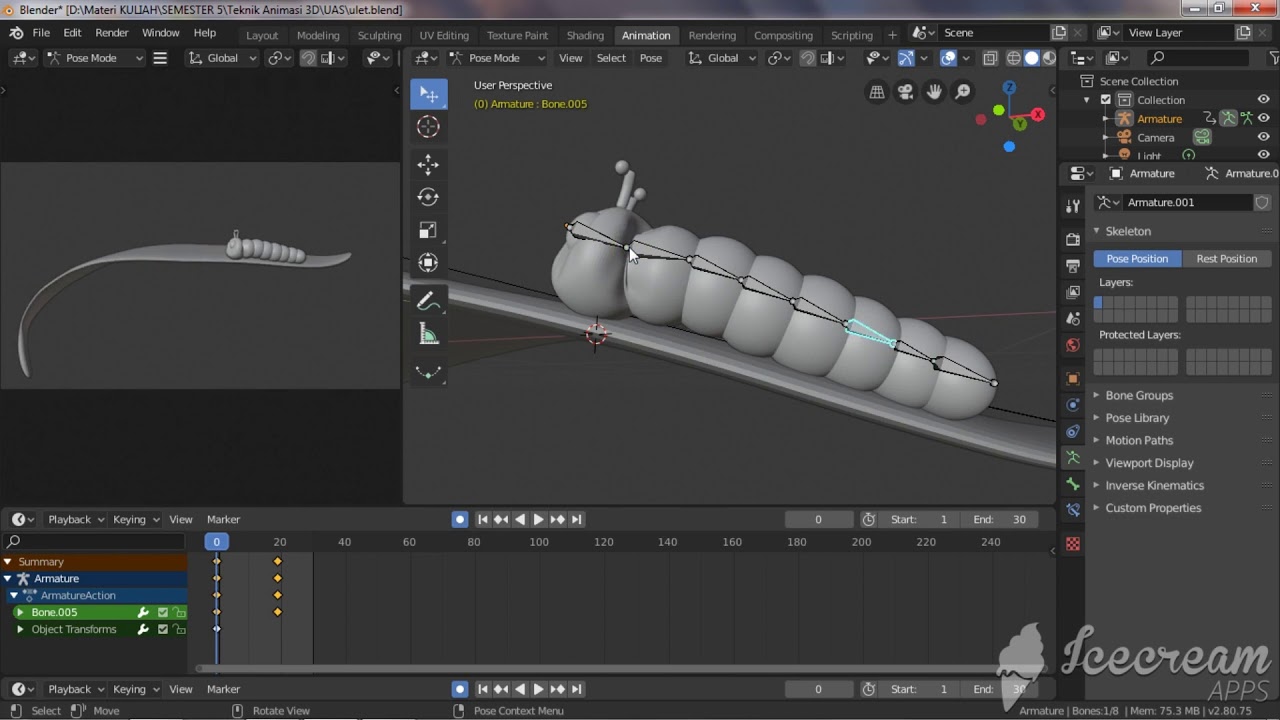The image size is (1280, 720).
Task: Toggle the use preview range clock icon
Action: (x=868, y=519)
